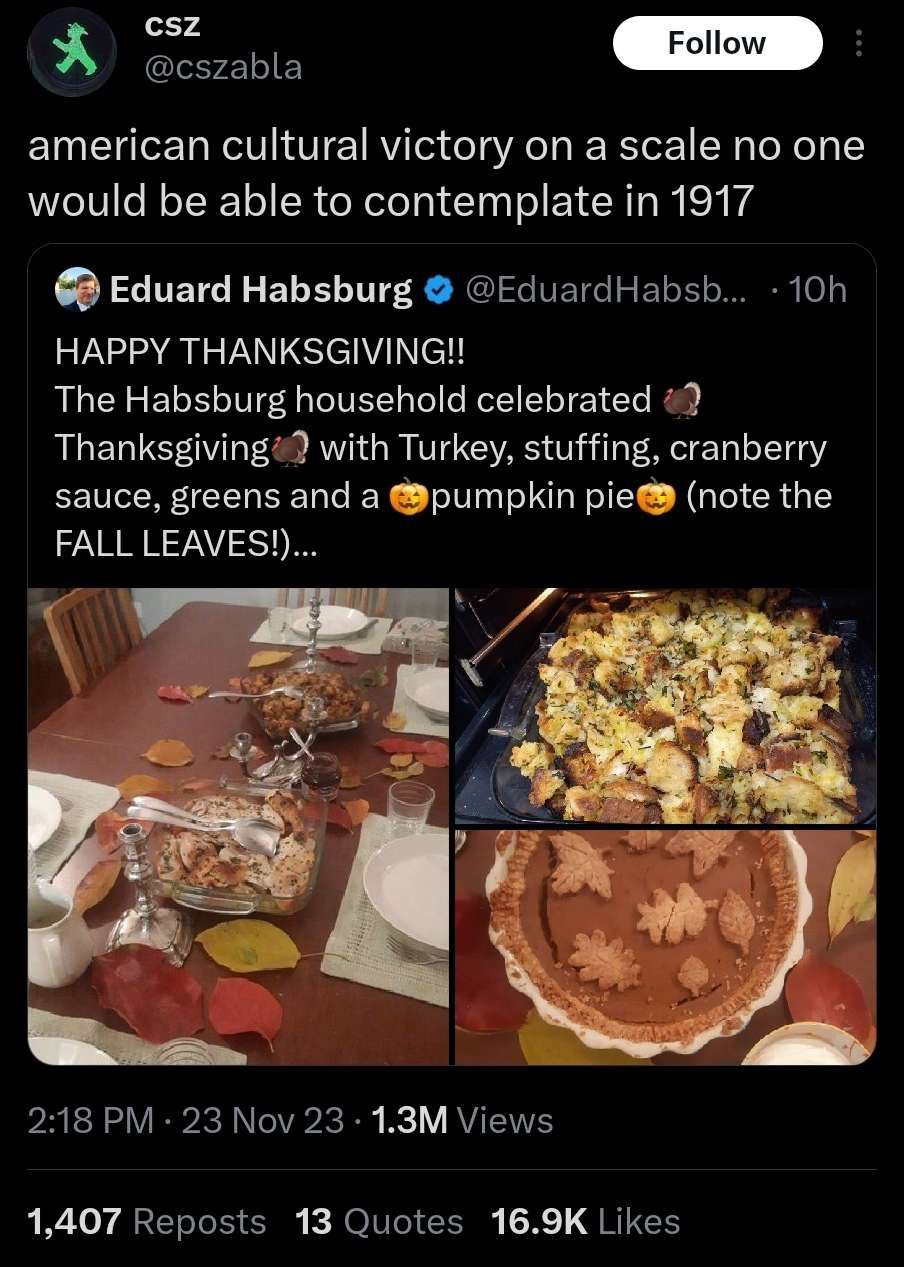The image size is (904, 1267).
Task: Show the 1,407 Reposts list
Action: tap(148, 1221)
